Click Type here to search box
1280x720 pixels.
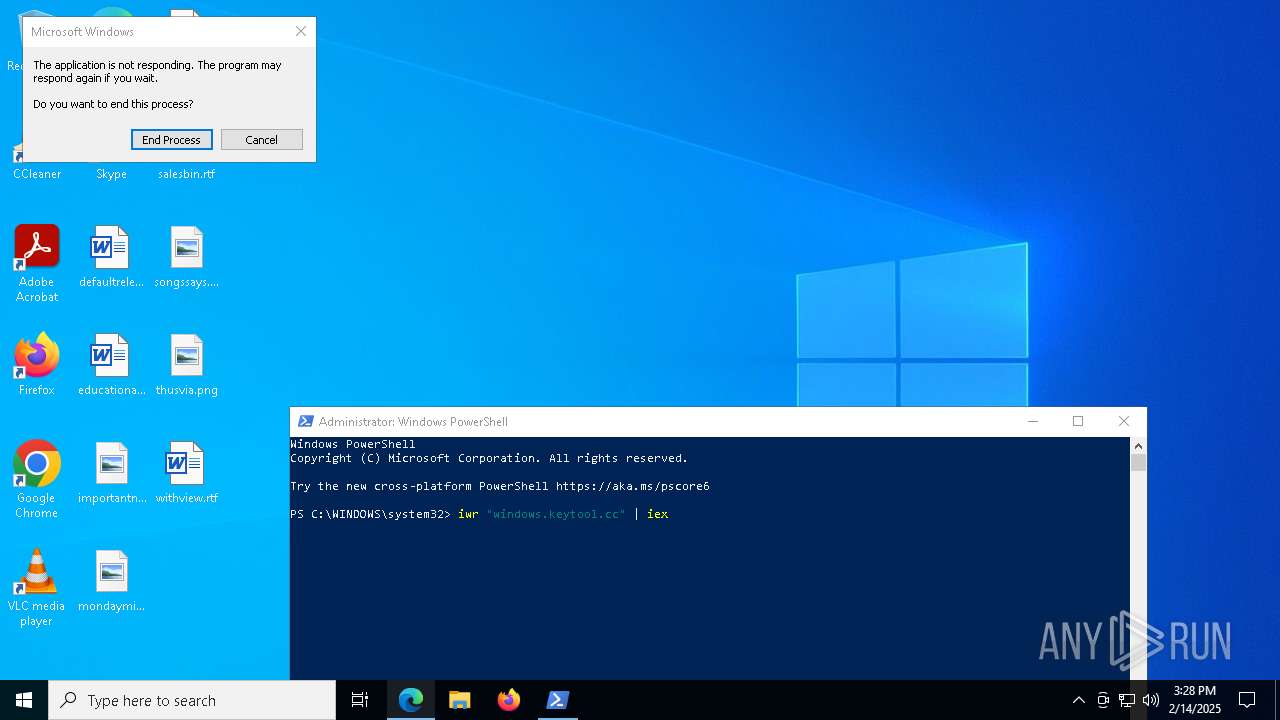192,700
